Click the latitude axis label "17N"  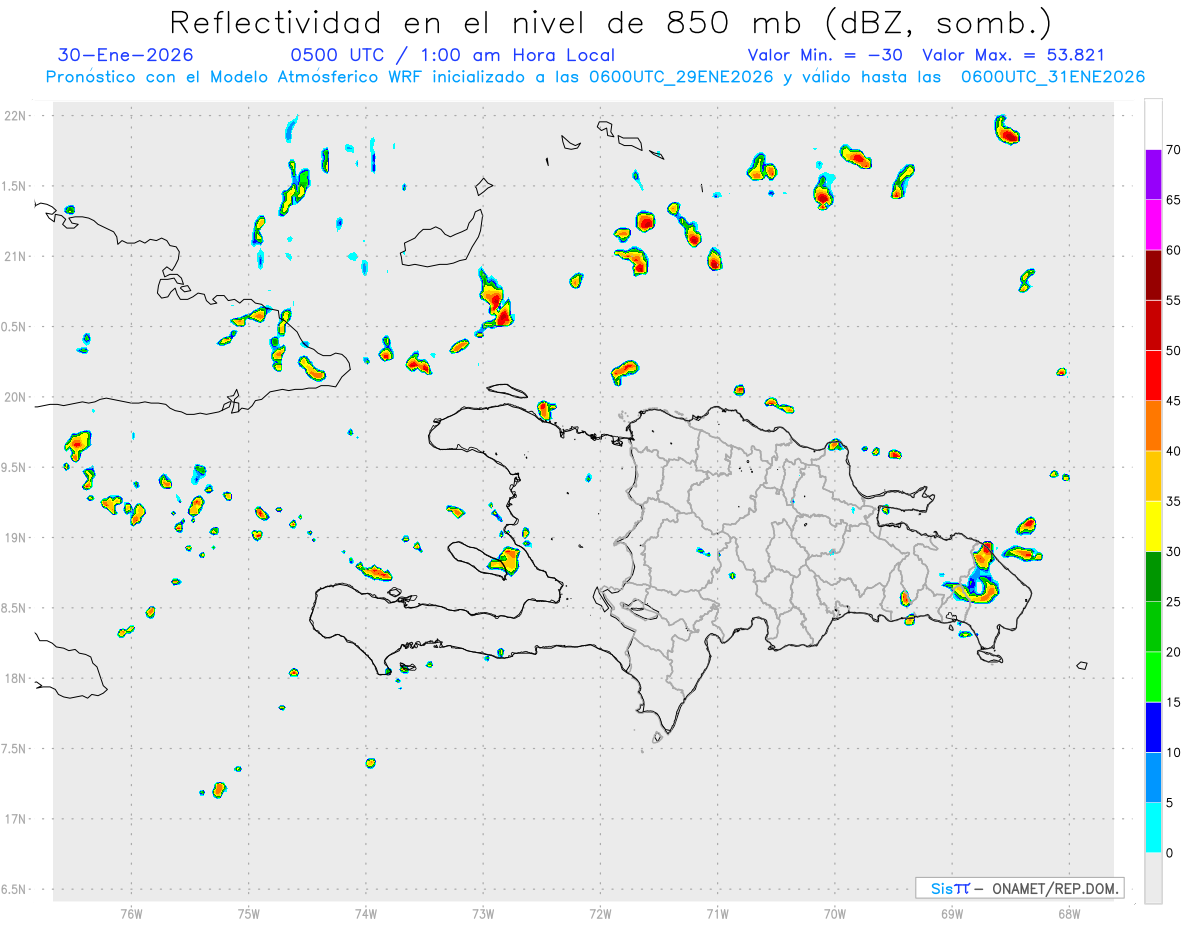16,819
